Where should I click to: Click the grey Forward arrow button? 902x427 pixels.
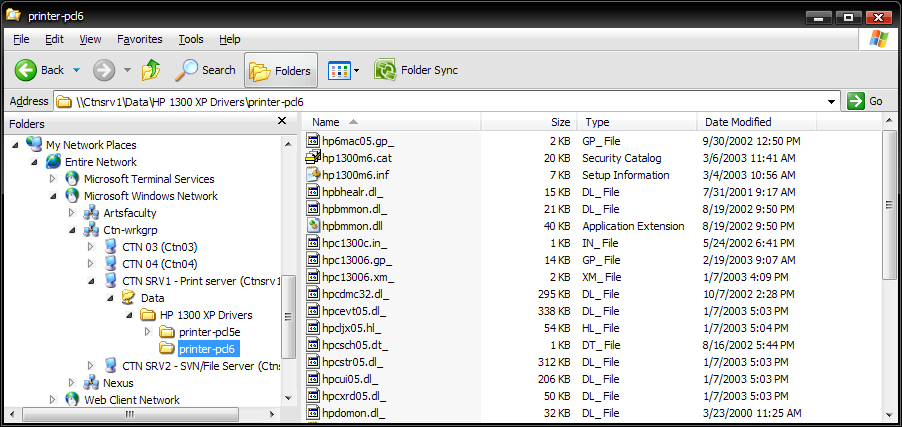(104, 70)
